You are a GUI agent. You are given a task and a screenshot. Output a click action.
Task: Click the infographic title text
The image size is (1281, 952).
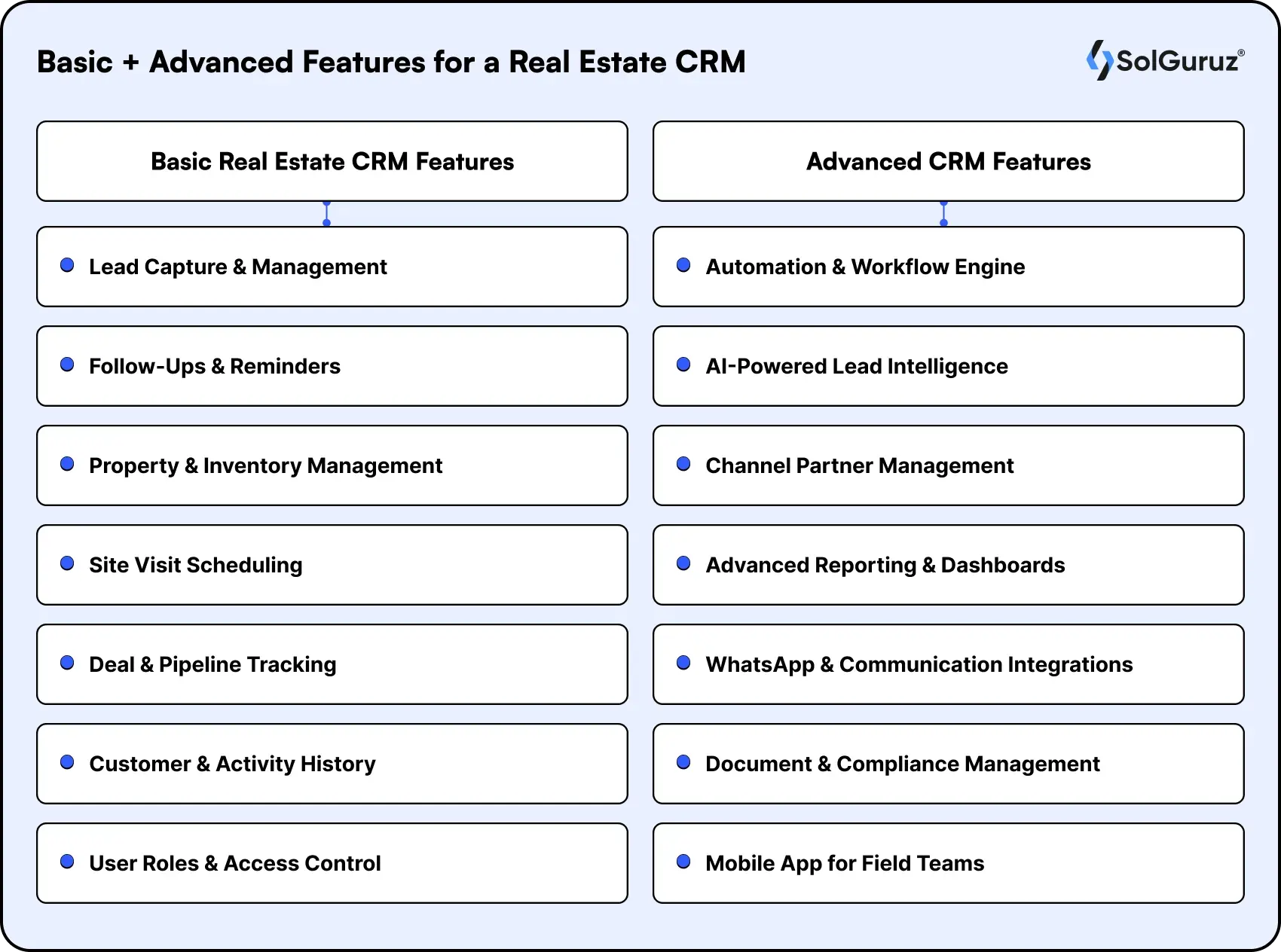[391, 62]
